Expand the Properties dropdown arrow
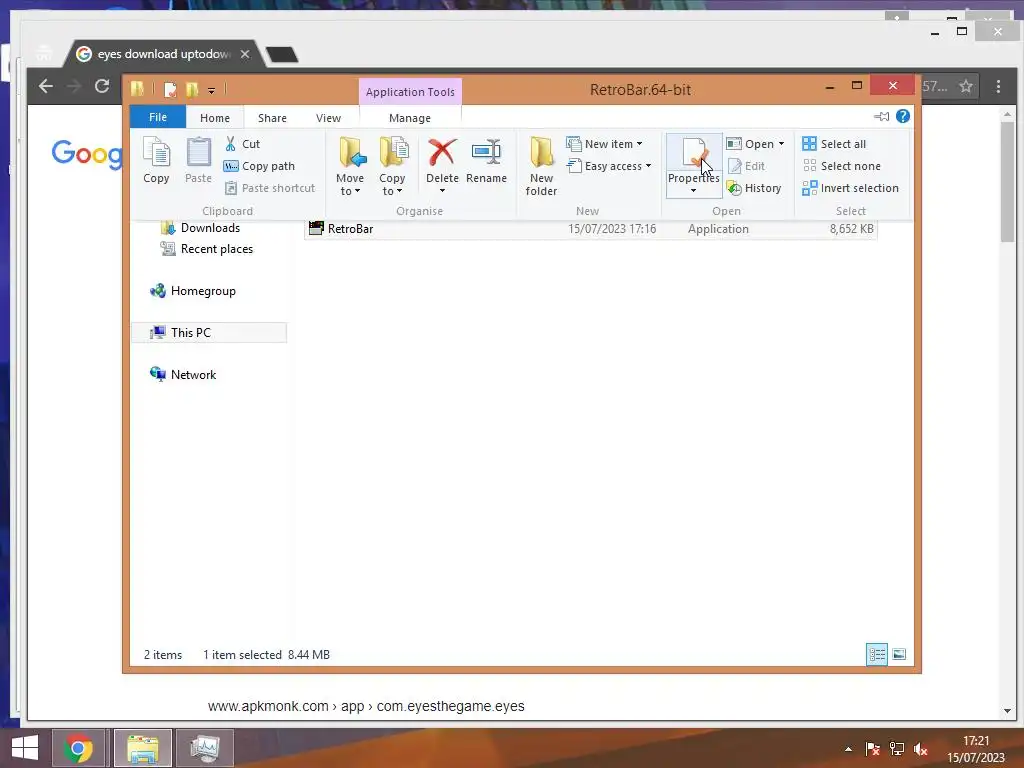The height and width of the screenshot is (768, 1024). tap(694, 191)
